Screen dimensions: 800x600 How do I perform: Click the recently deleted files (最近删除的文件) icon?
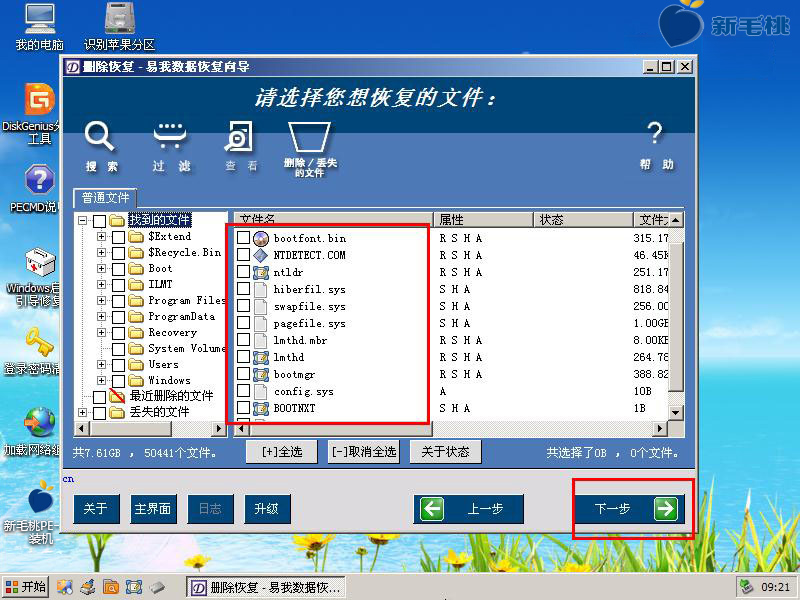tap(117, 396)
